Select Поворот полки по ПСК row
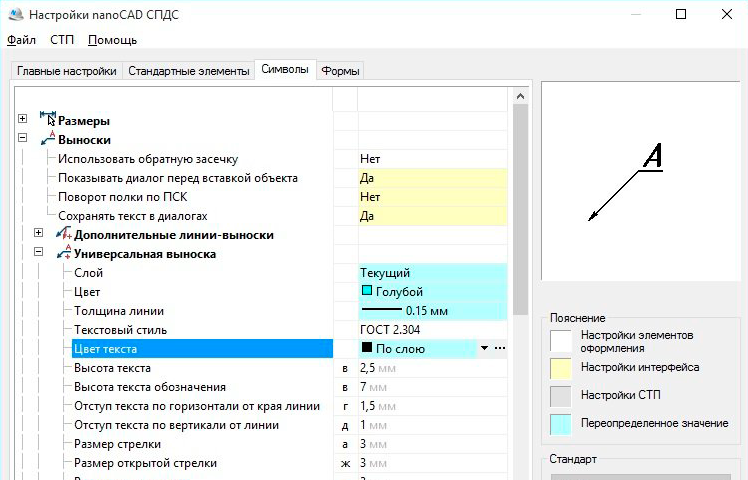The image size is (748, 480). 123,197
